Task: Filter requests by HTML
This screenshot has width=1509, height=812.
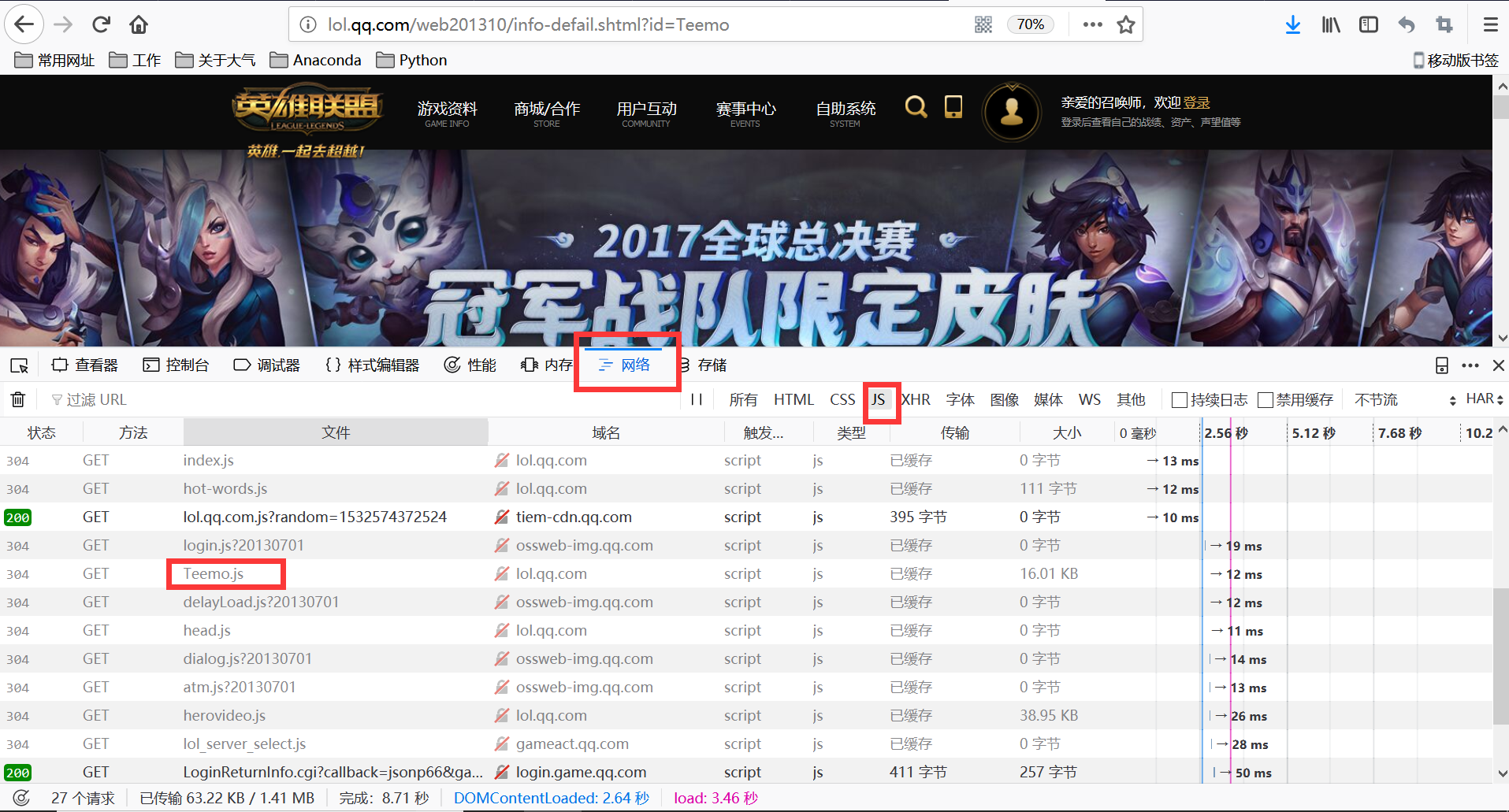Action: click(794, 399)
